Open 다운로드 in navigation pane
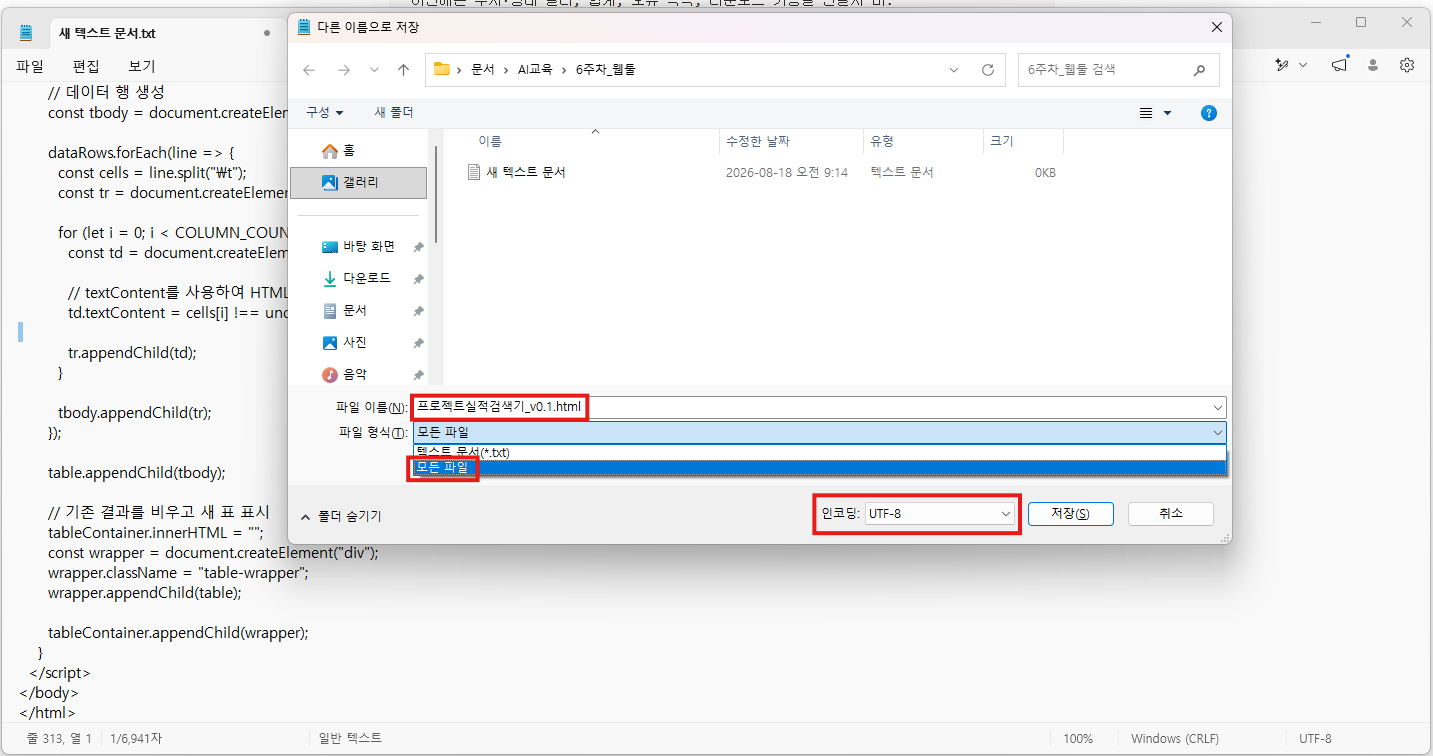This screenshot has width=1433, height=756. coord(359,278)
